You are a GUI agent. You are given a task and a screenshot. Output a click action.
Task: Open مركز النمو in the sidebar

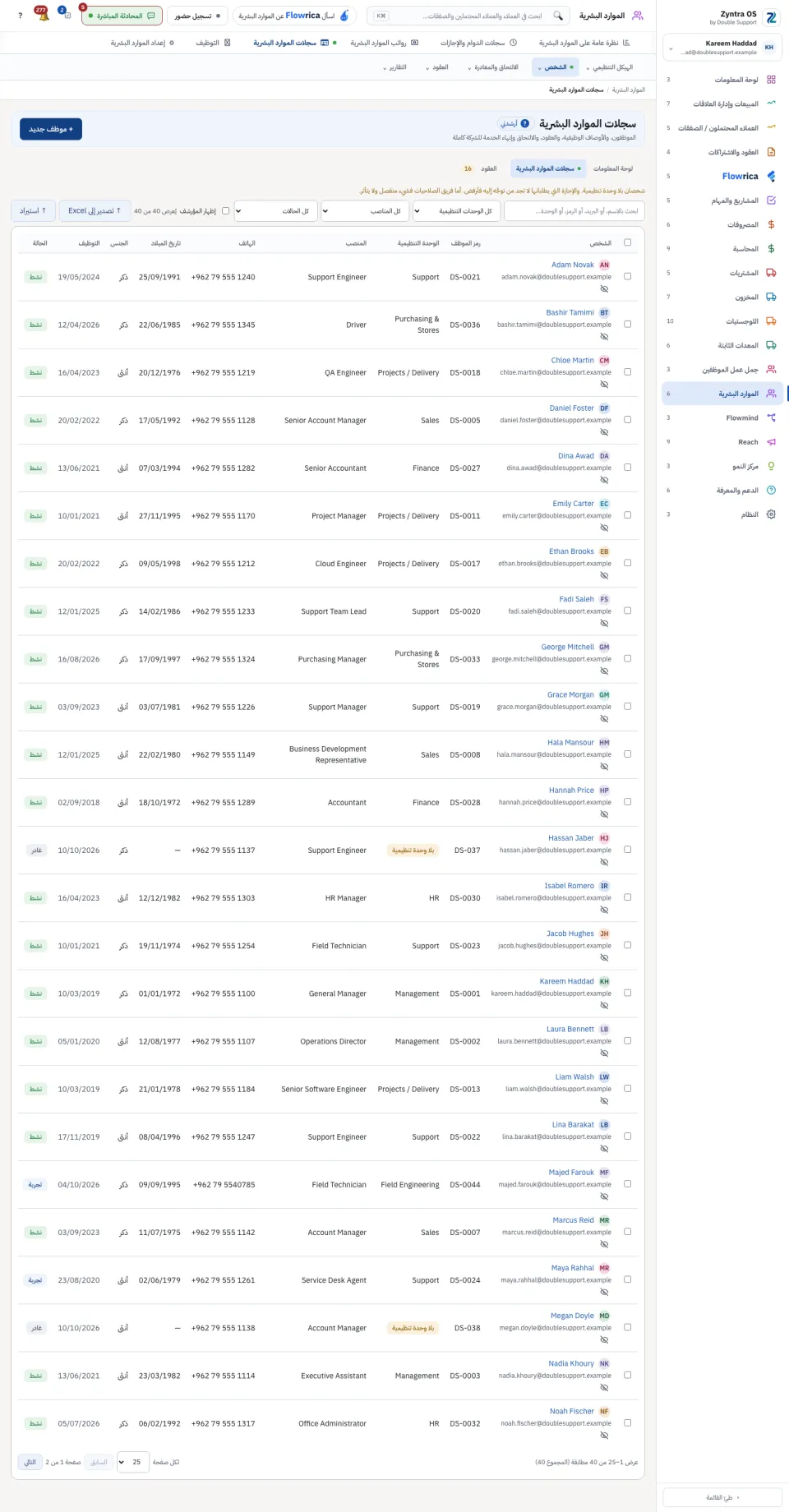722,466
